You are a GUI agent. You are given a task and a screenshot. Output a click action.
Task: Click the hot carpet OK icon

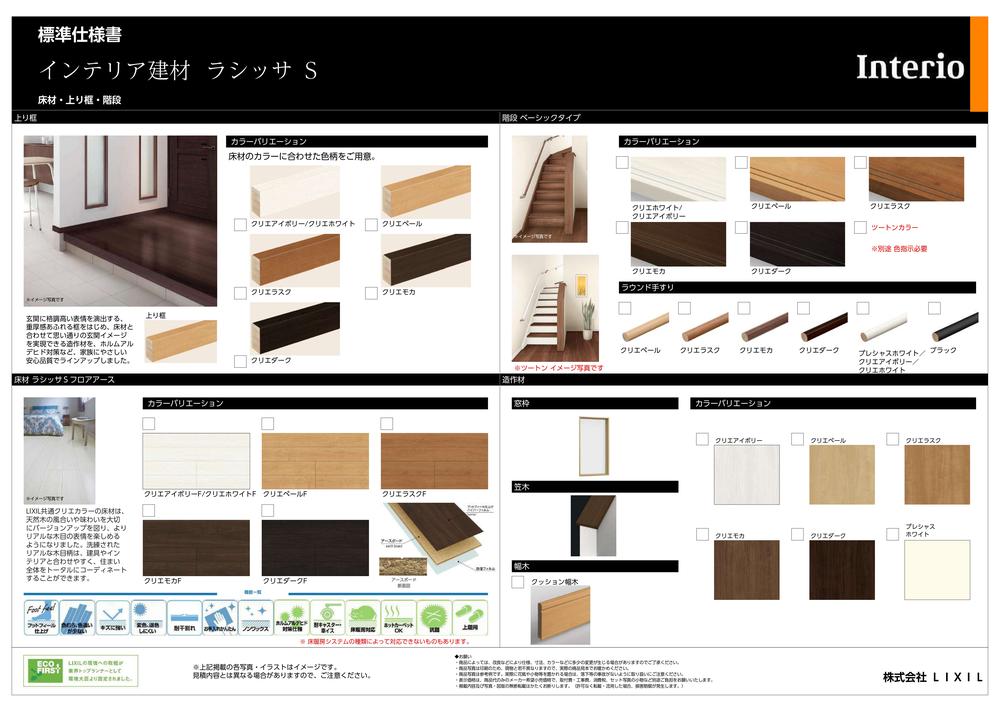pyautogui.click(x=399, y=617)
